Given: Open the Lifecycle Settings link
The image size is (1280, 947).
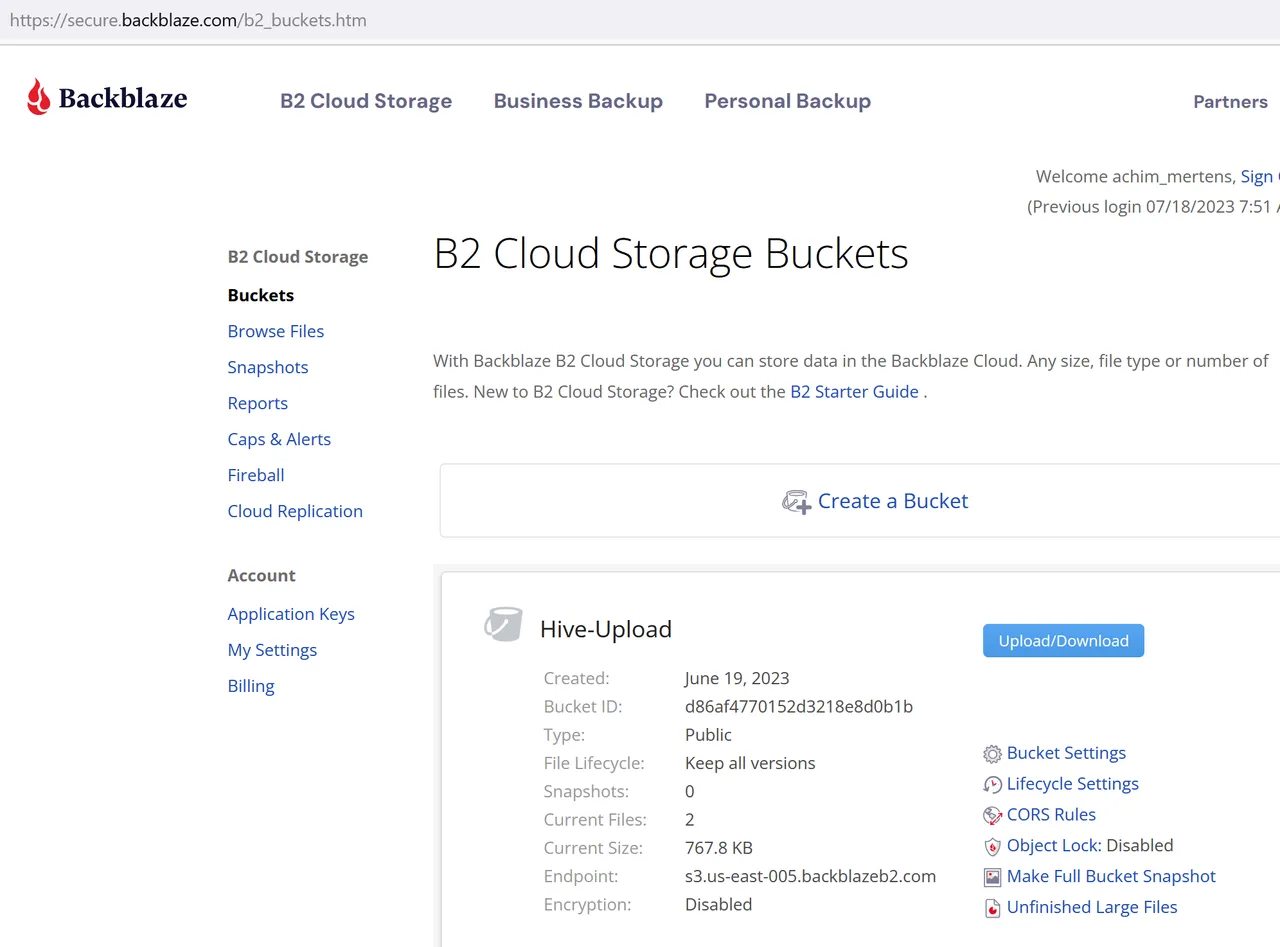Looking at the screenshot, I should 1073,784.
